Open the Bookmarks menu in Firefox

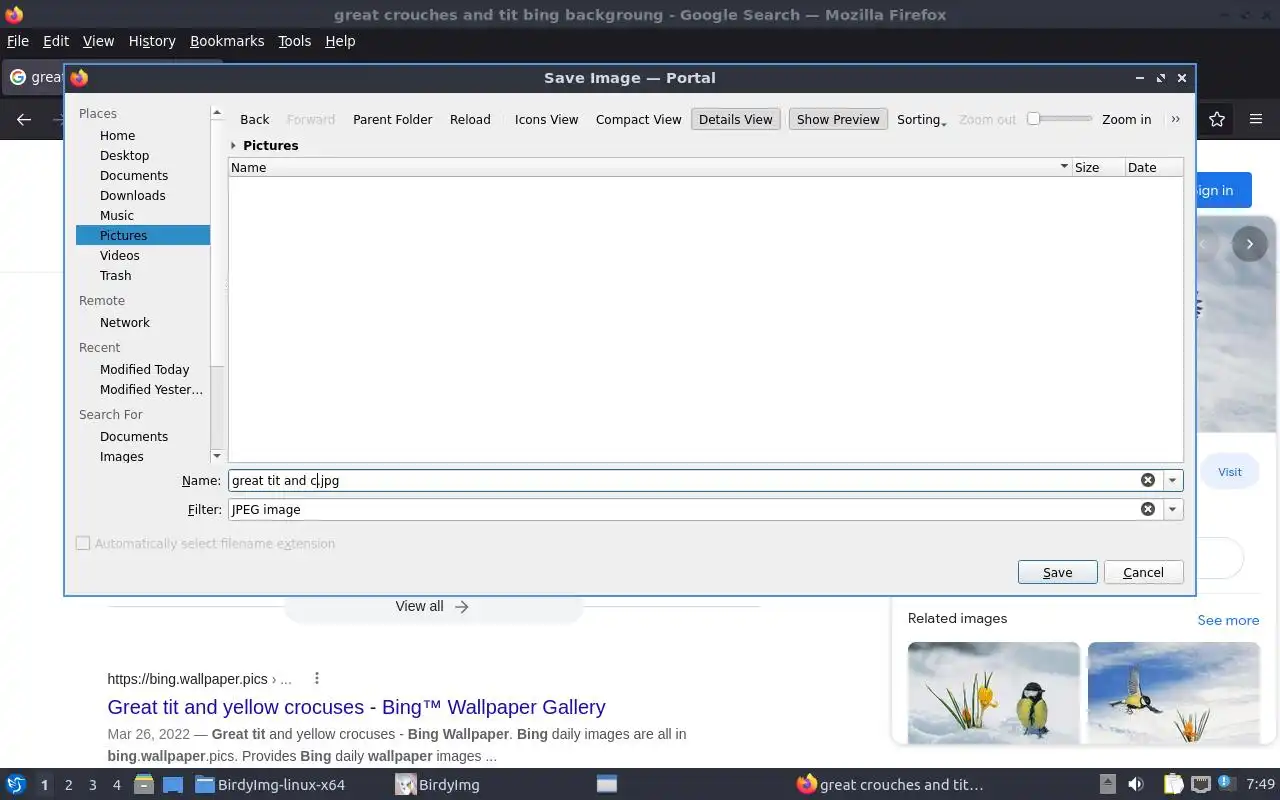point(227,41)
